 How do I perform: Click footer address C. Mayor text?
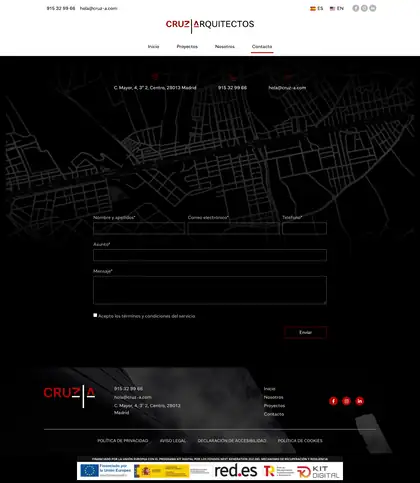[147, 409]
